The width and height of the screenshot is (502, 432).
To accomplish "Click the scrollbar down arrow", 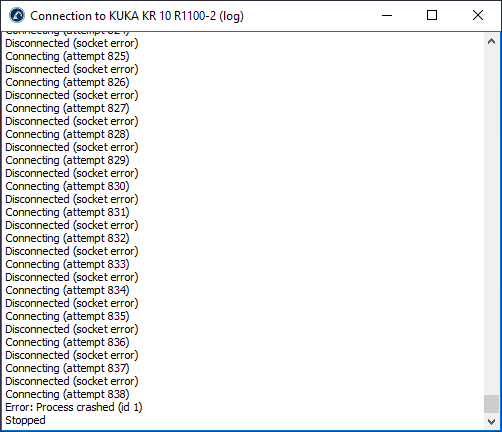I will pyautogui.click(x=491, y=422).
